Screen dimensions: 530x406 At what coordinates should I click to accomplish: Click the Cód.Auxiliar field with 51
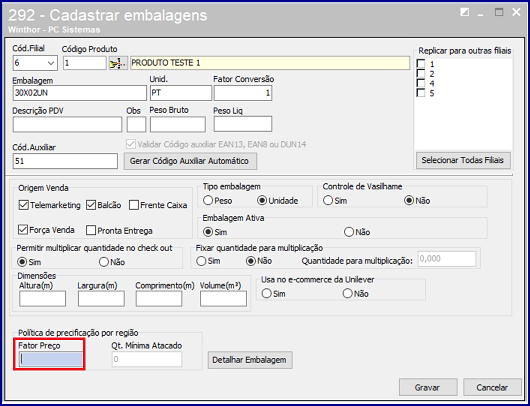[x=65, y=161]
